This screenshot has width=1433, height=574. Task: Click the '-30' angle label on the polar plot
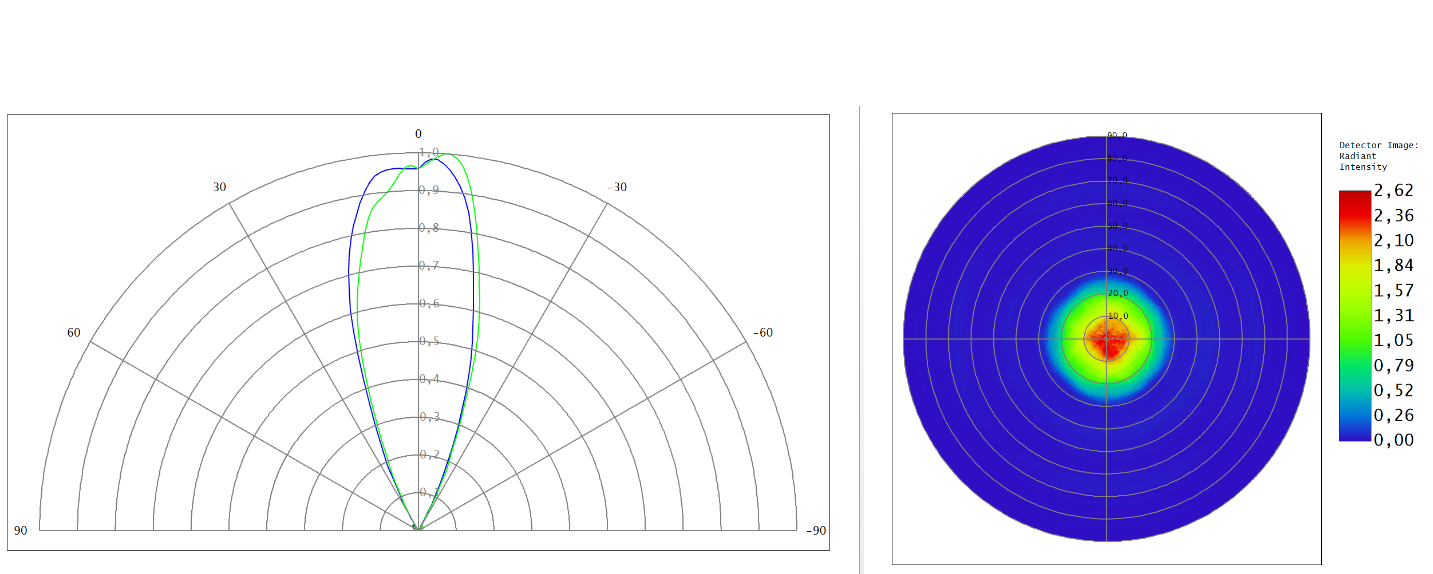(x=618, y=187)
